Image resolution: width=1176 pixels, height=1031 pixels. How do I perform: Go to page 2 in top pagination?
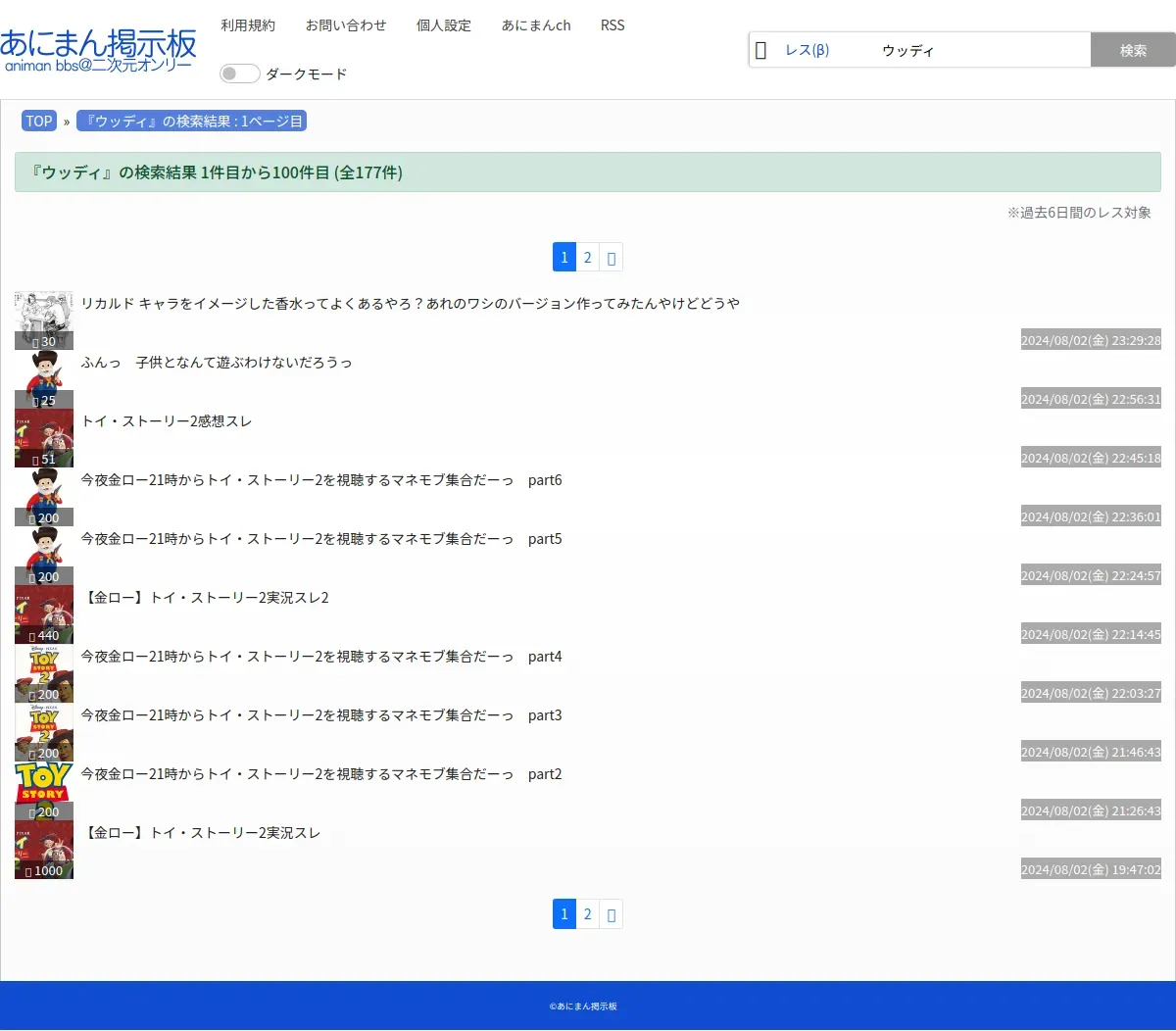point(588,258)
